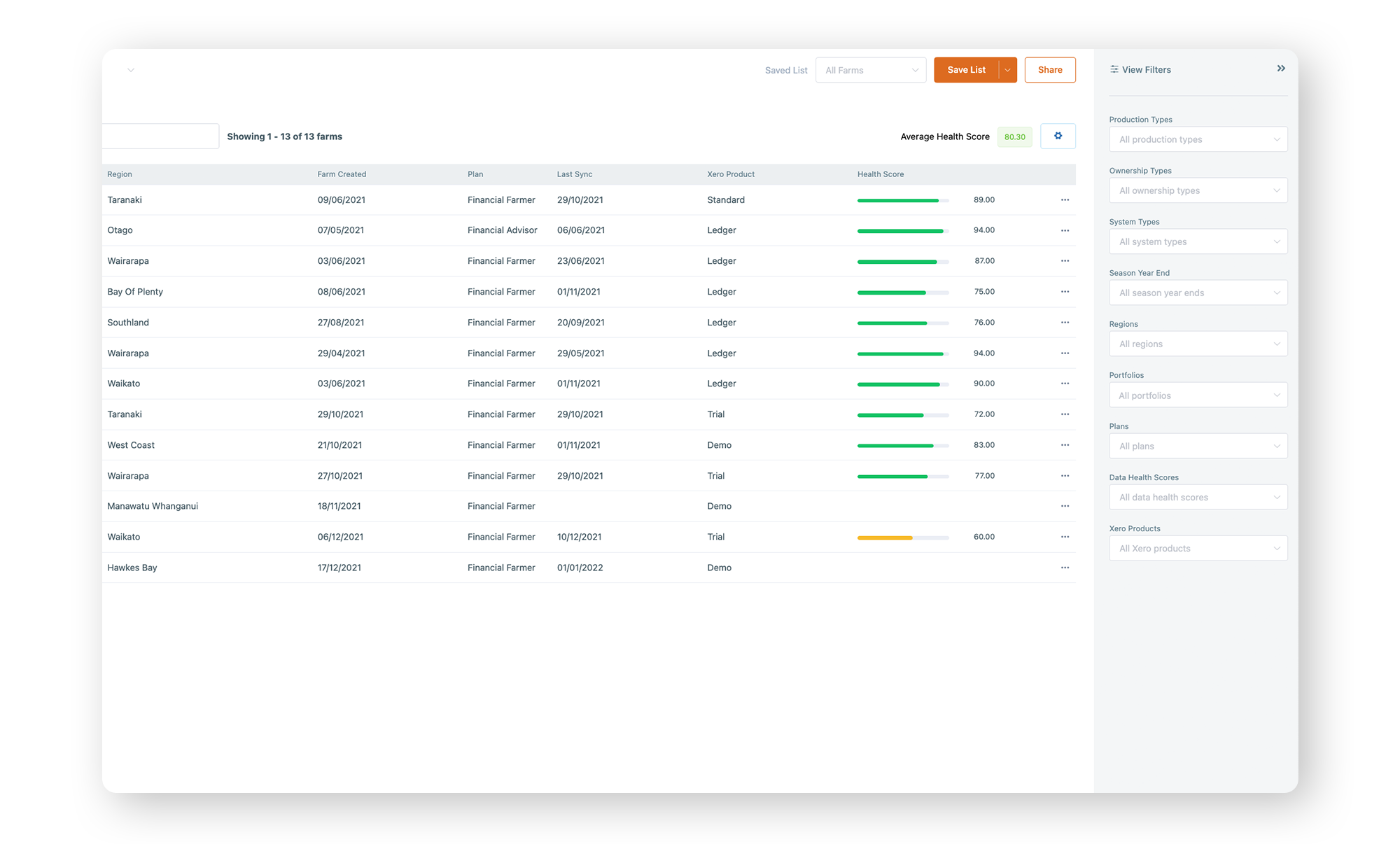Select the Southland region cell
This screenshot has width=1400, height=844.
point(128,323)
